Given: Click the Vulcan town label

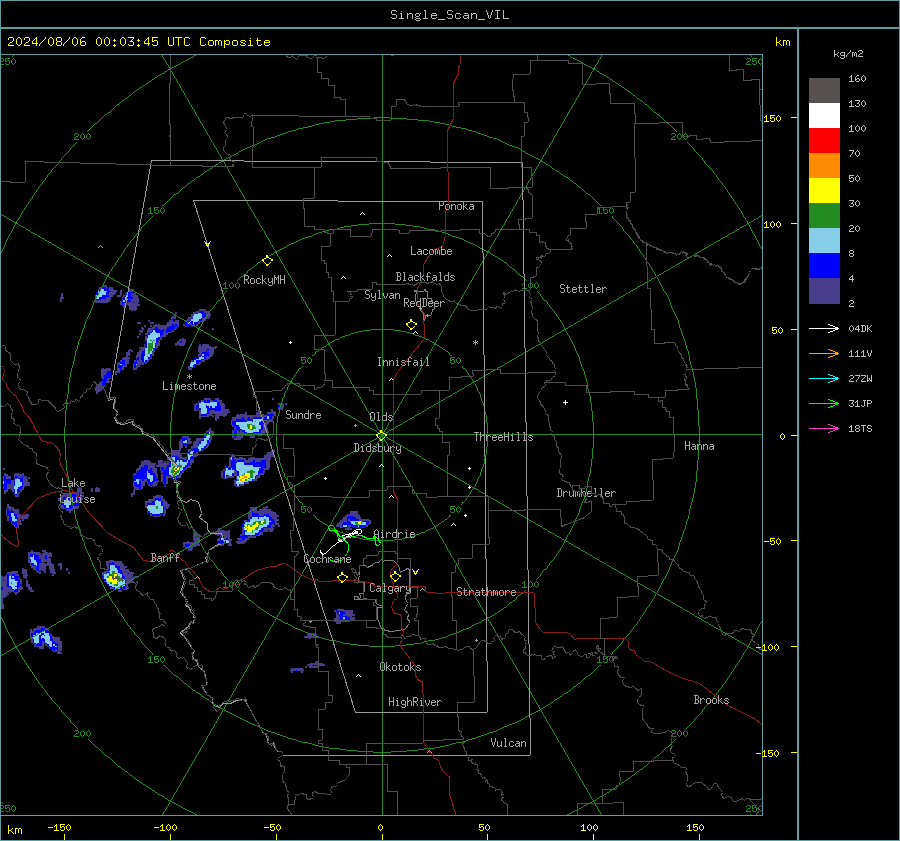Looking at the screenshot, I should 508,743.
